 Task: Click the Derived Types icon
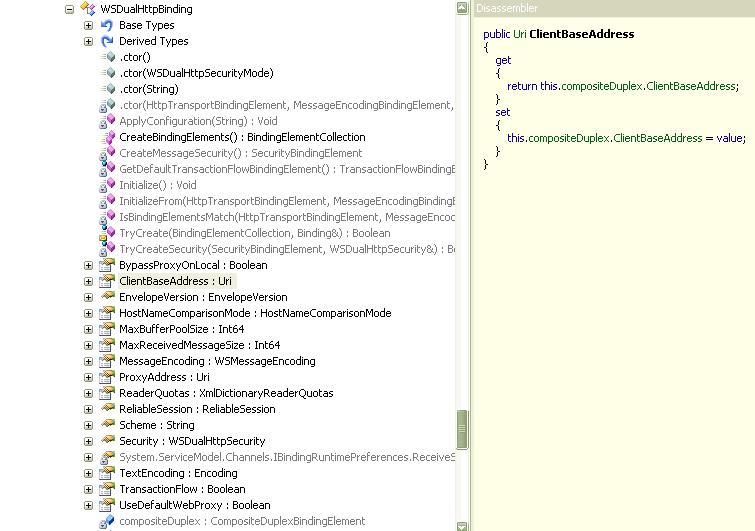(x=107, y=41)
